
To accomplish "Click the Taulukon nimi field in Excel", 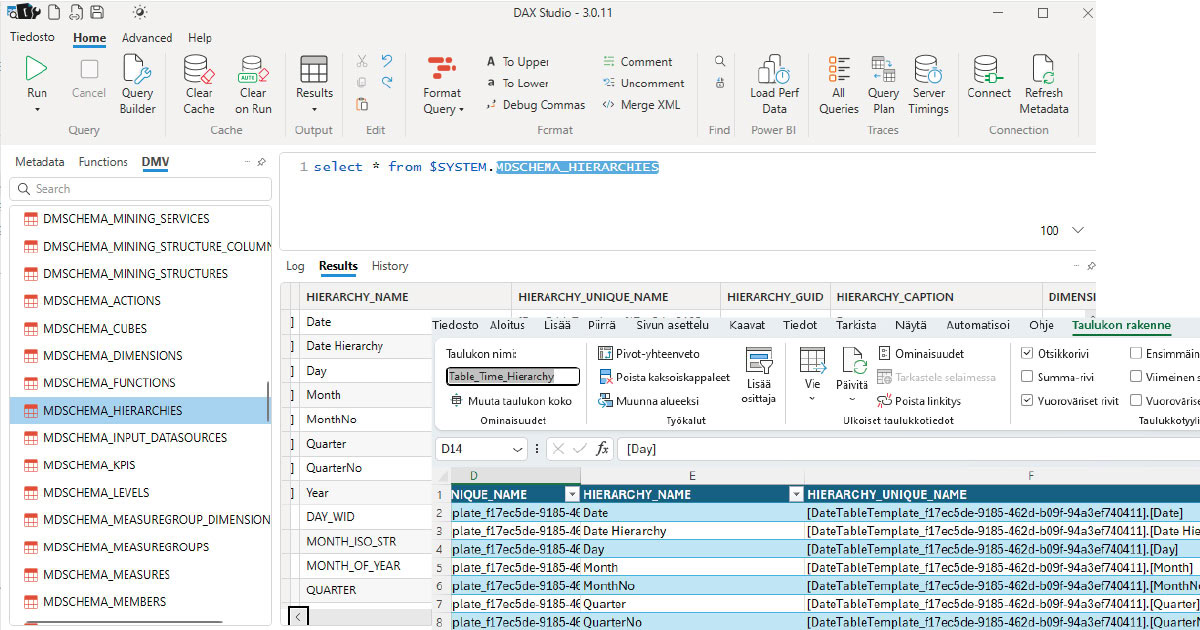I will click(513, 376).
